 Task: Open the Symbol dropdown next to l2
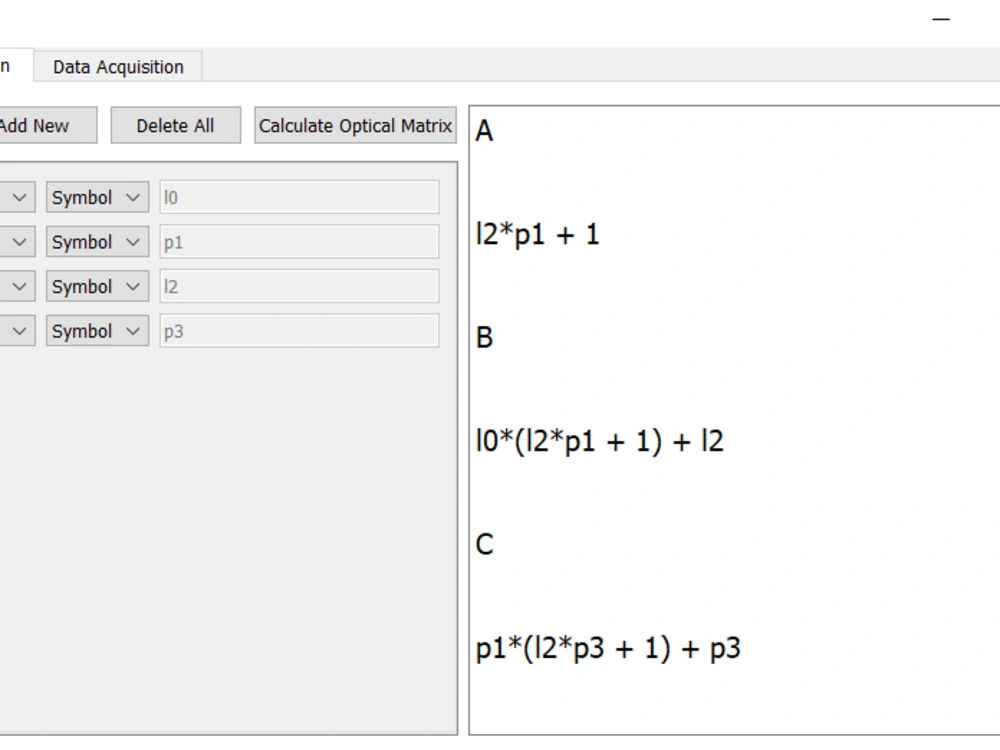coord(96,286)
